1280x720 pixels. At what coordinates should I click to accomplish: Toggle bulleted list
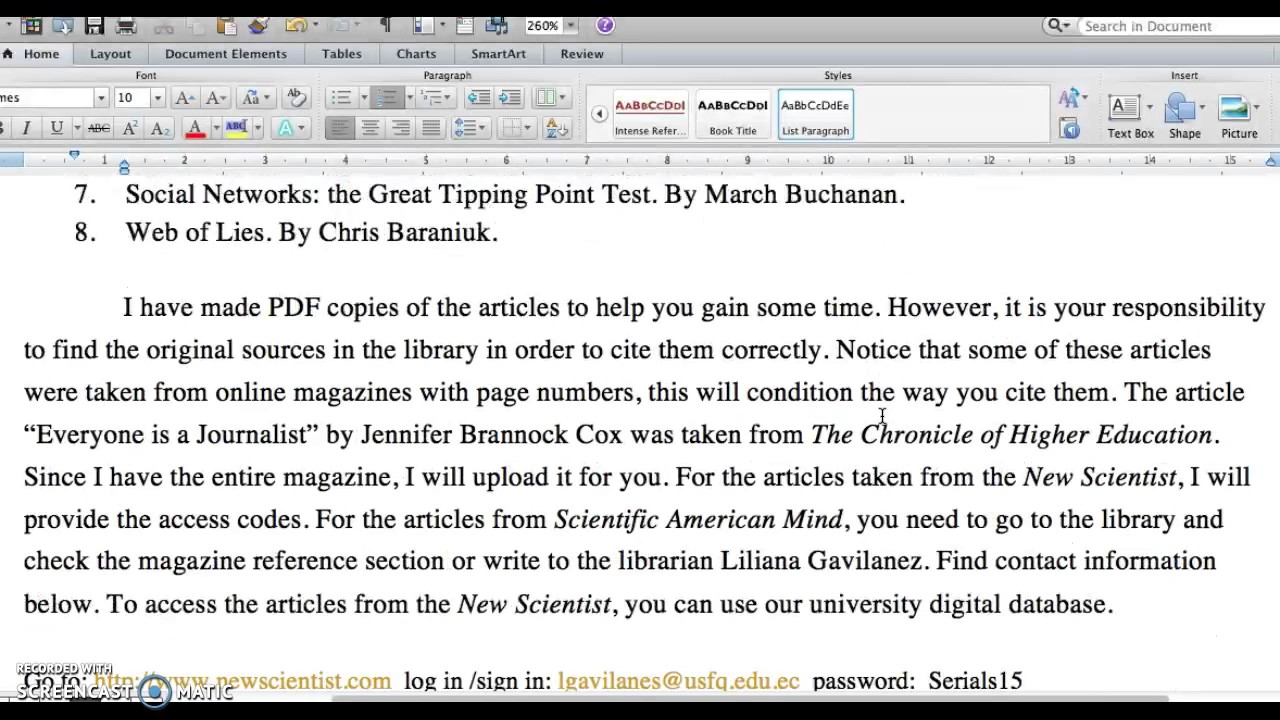[341, 98]
